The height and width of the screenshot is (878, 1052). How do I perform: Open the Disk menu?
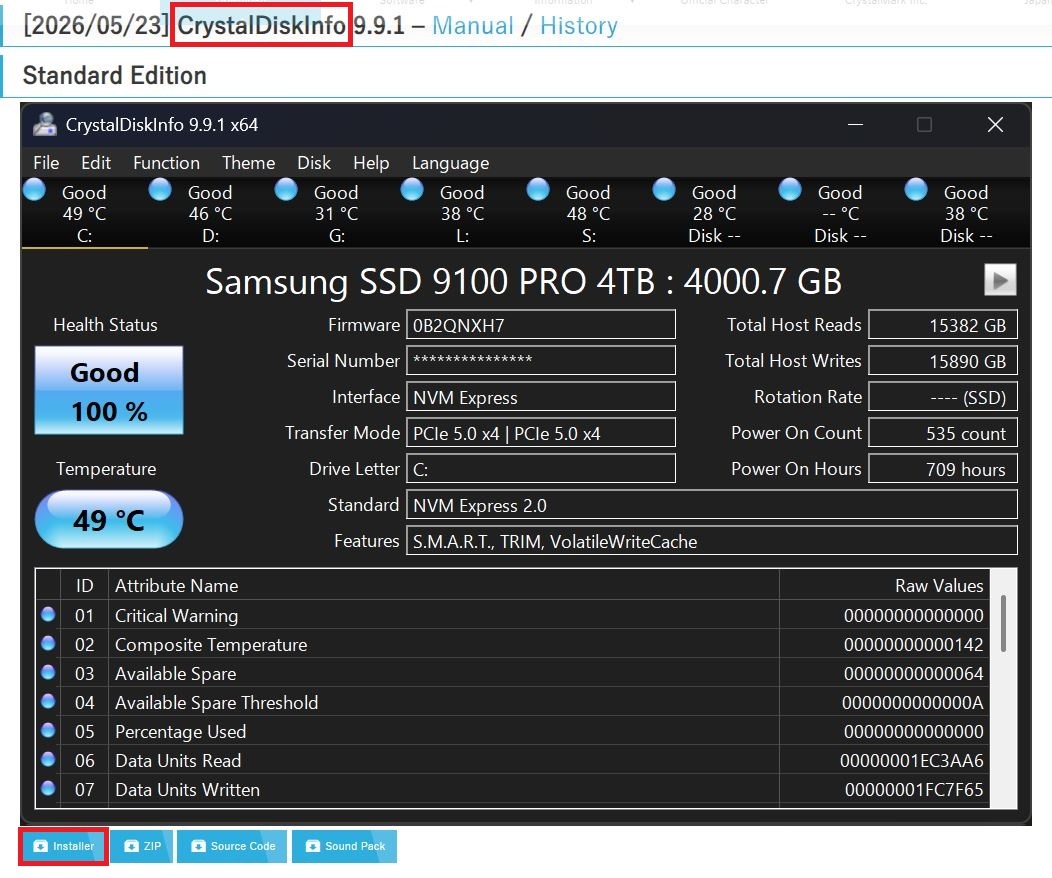(x=314, y=163)
